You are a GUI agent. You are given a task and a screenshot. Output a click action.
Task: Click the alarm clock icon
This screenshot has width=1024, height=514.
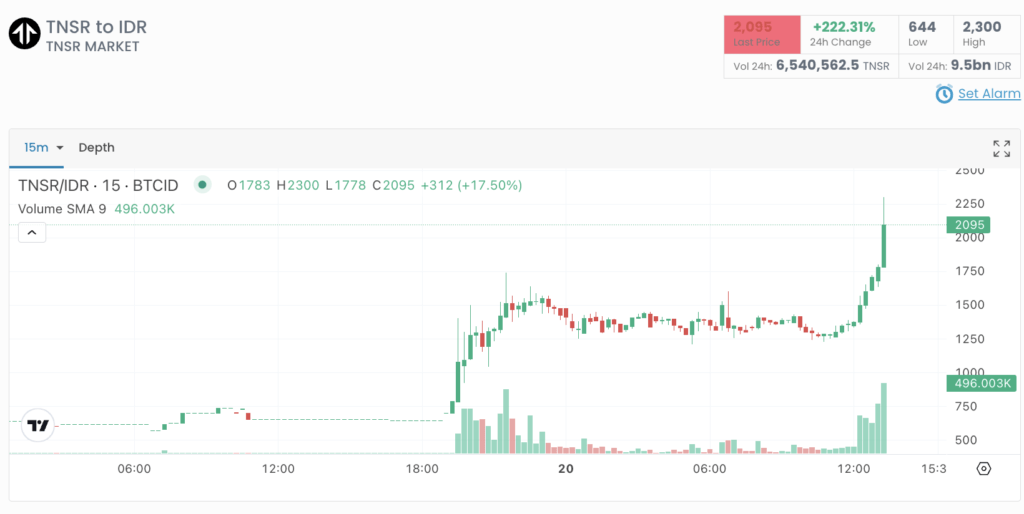(944, 94)
